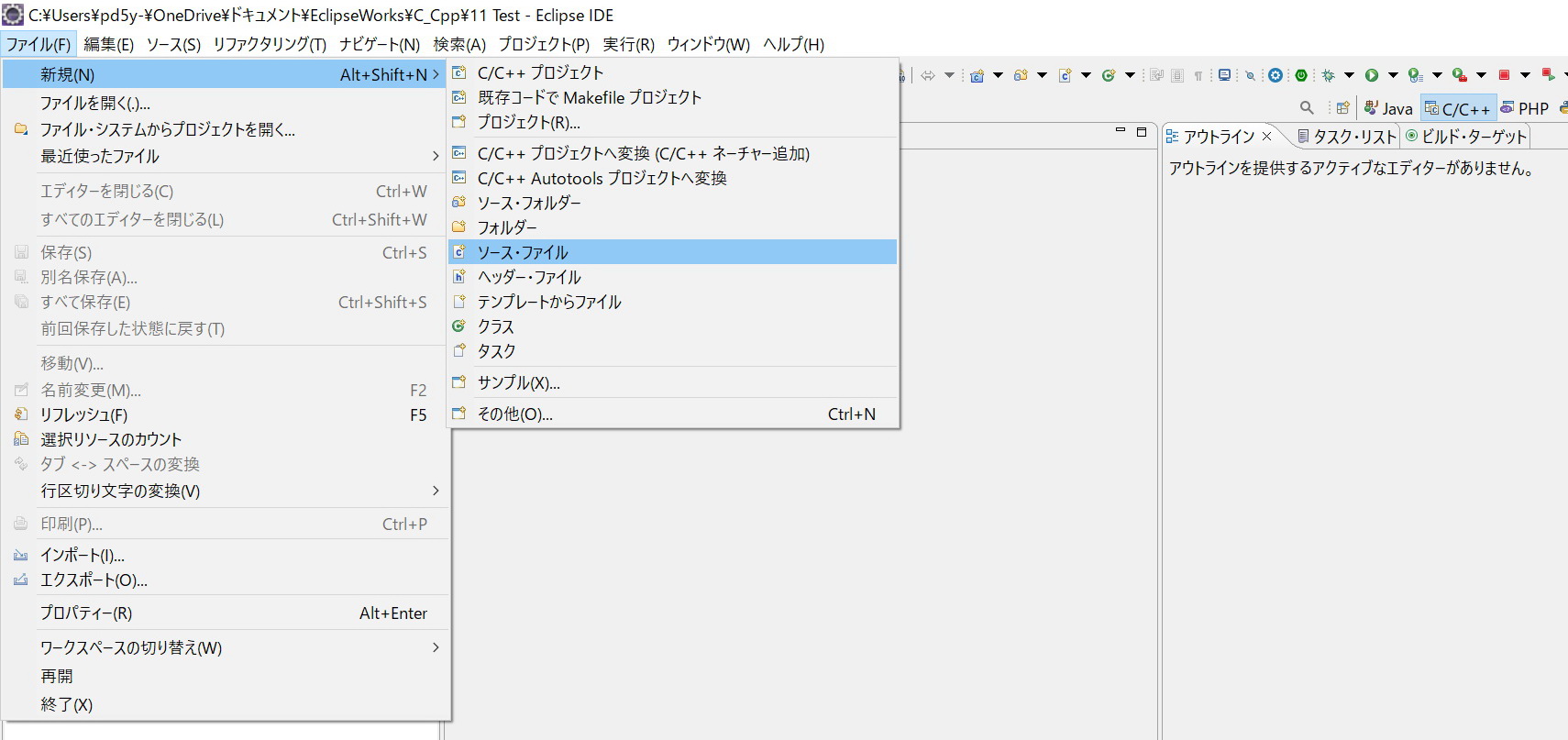Click the Open Perspective icon
The width and height of the screenshot is (1568, 740).
coord(1342,108)
